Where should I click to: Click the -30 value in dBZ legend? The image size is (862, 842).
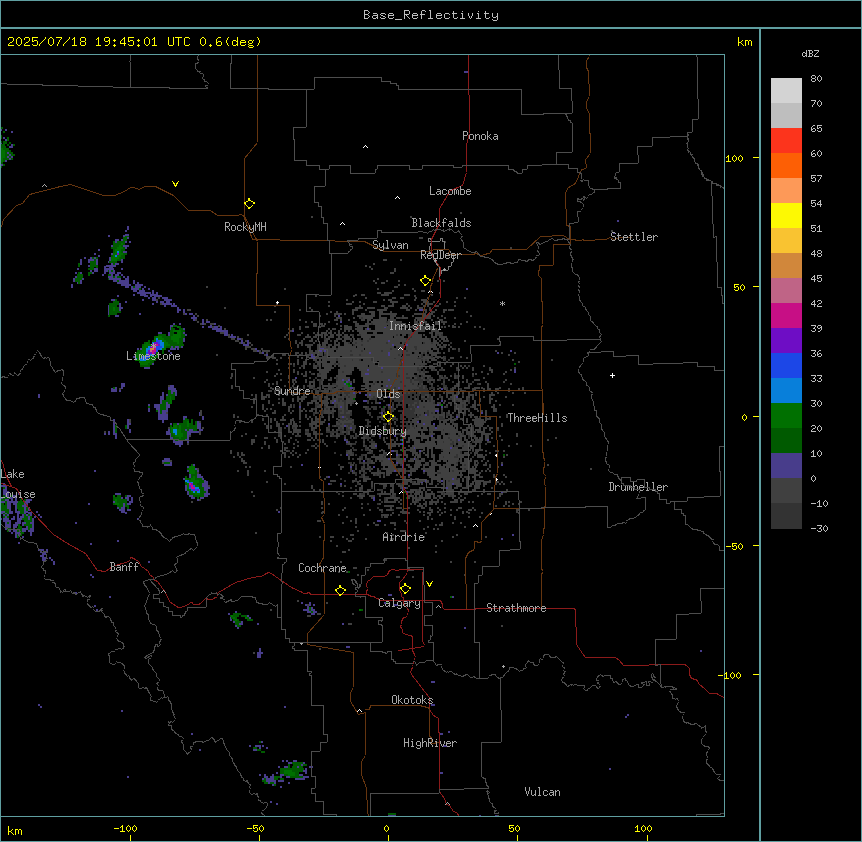(x=819, y=528)
